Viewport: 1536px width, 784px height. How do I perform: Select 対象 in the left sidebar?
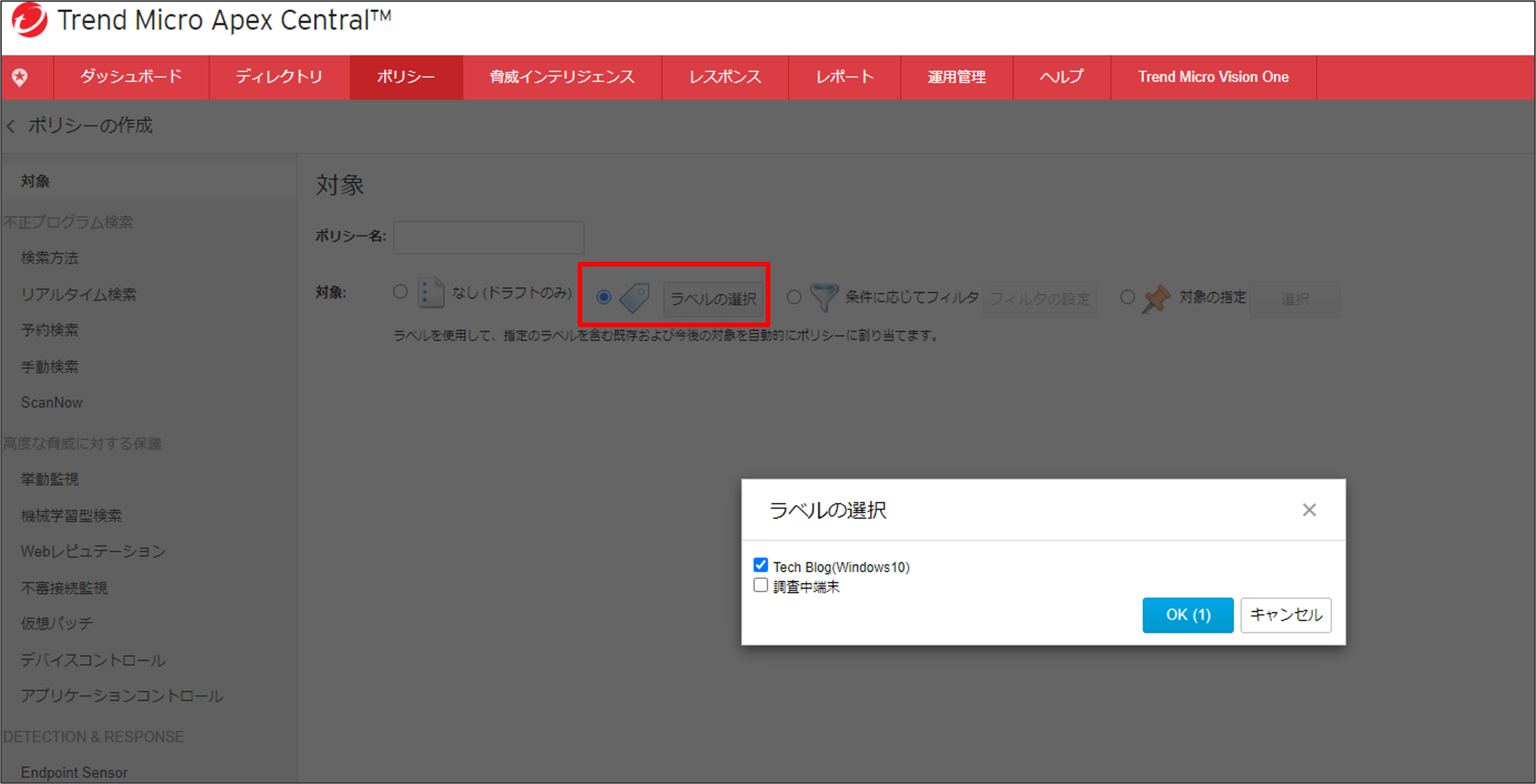coord(149,181)
